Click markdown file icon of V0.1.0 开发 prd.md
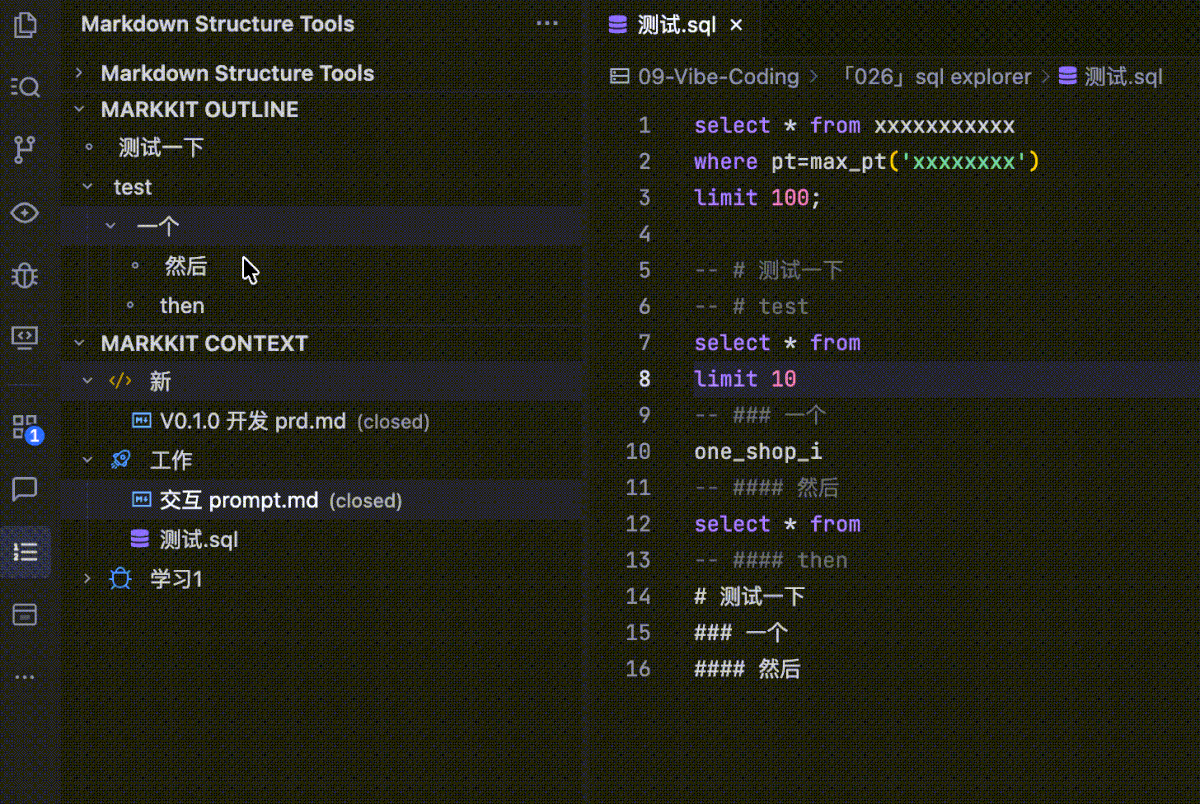1200x804 pixels. [142, 421]
